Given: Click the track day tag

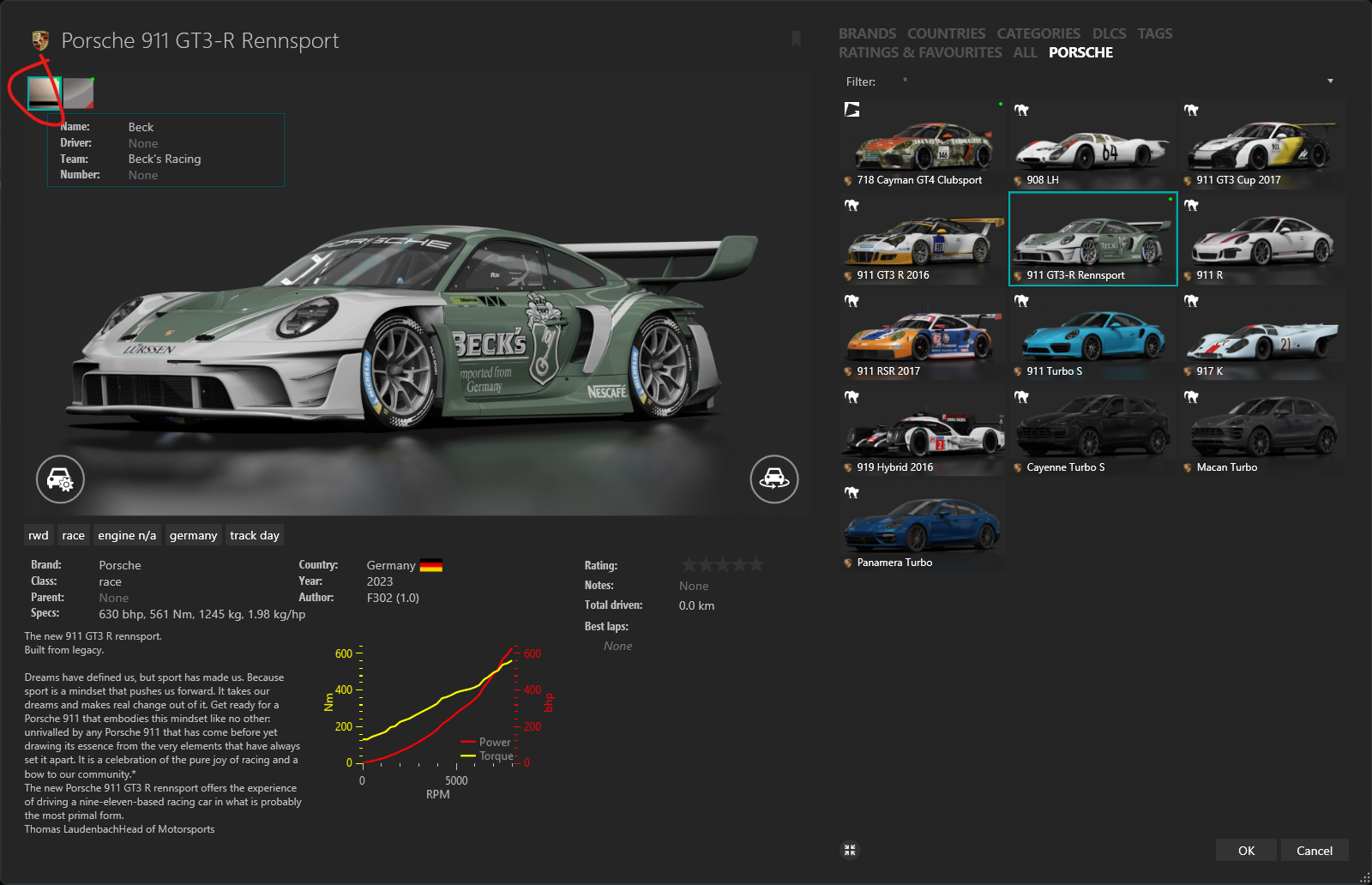Looking at the screenshot, I should coord(255,535).
